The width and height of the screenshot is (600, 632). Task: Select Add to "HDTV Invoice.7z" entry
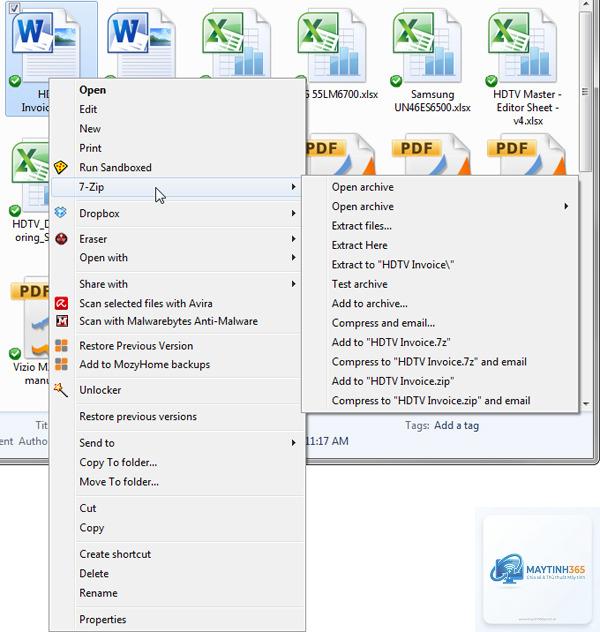(x=440, y=342)
